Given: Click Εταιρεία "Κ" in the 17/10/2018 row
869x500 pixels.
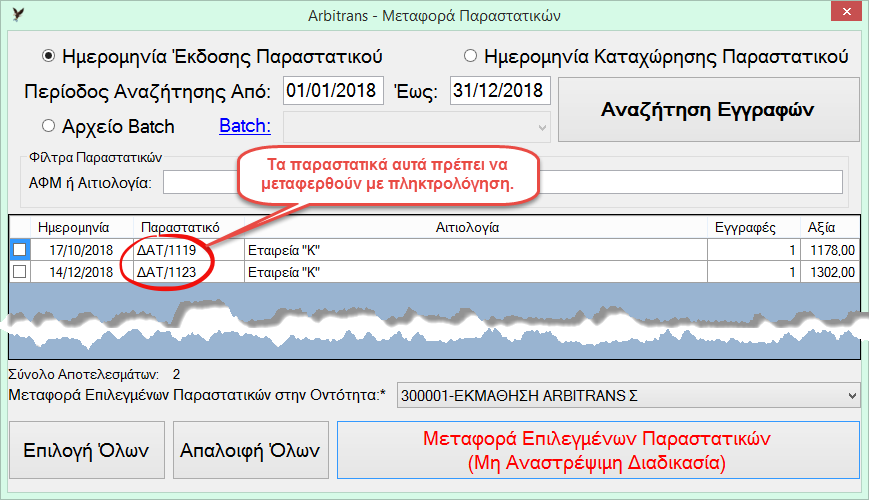Looking at the screenshot, I should pos(476,250).
